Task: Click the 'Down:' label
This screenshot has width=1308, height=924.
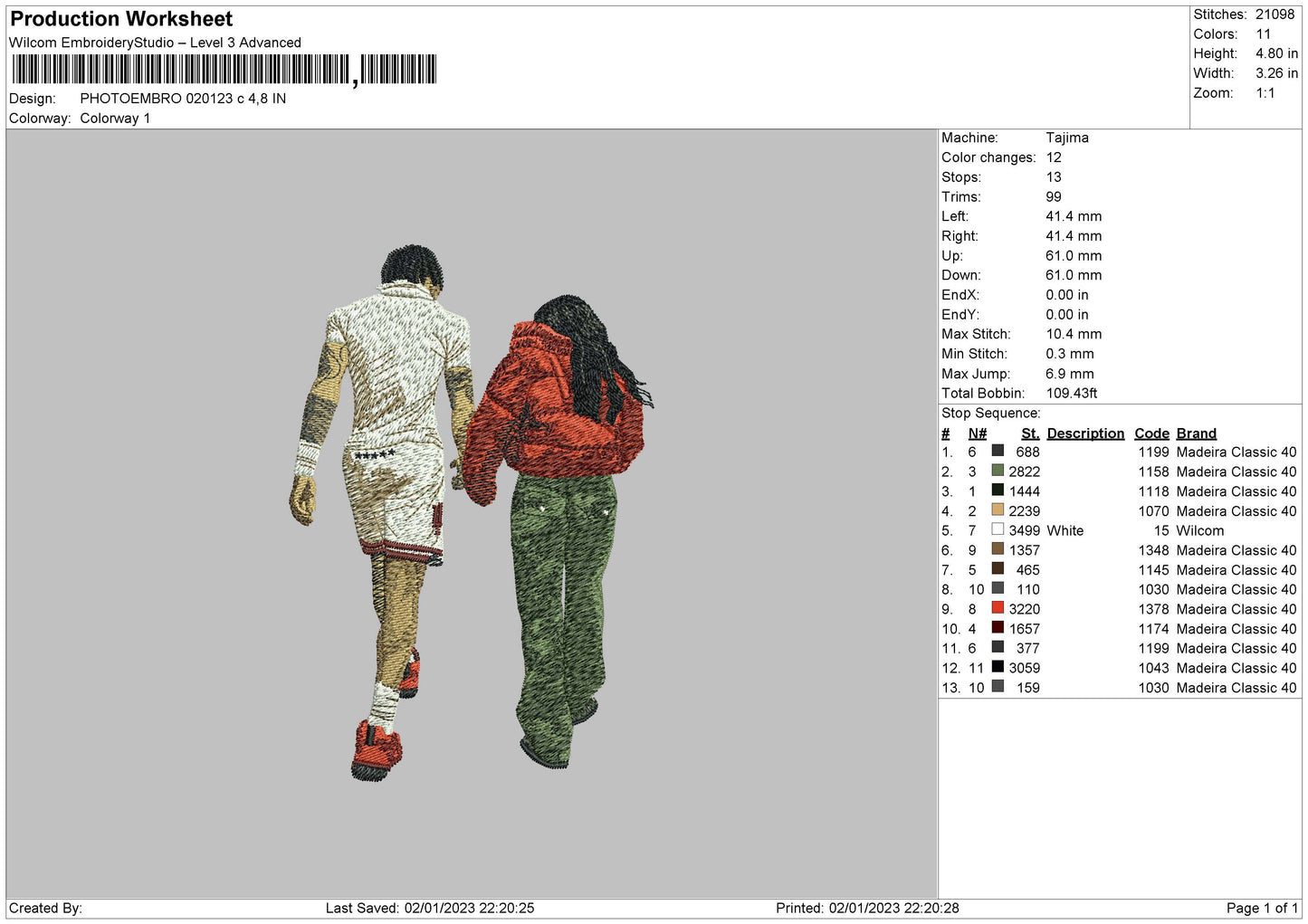Action: (961, 275)
